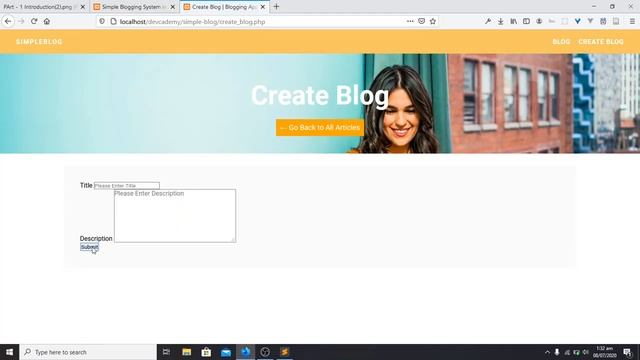The image size is (640, 360).
Task: Open Sublime Text from the taskbar
Action: (284, 352)
